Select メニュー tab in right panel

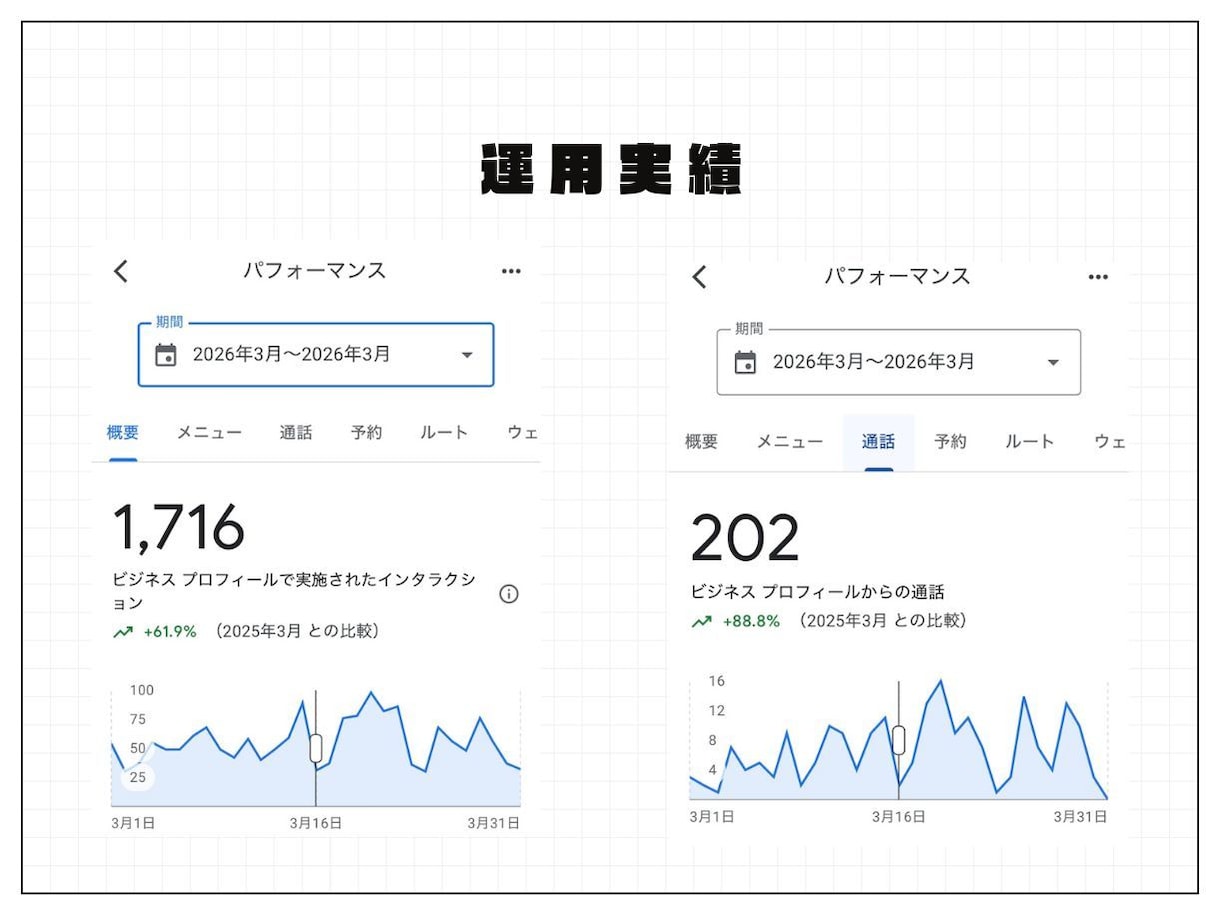pos(790,442)
